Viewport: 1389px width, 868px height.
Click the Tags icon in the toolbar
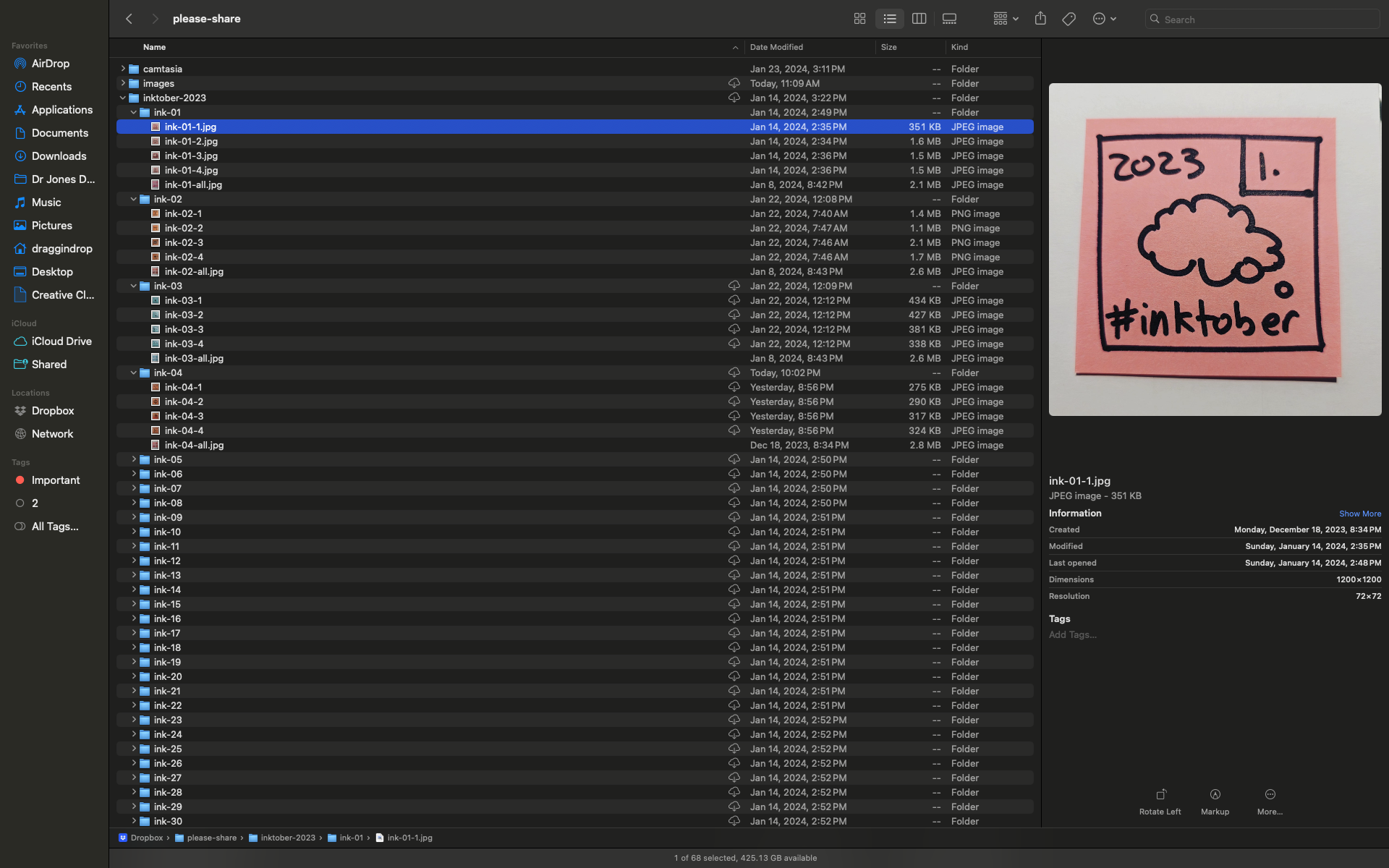1069,18
